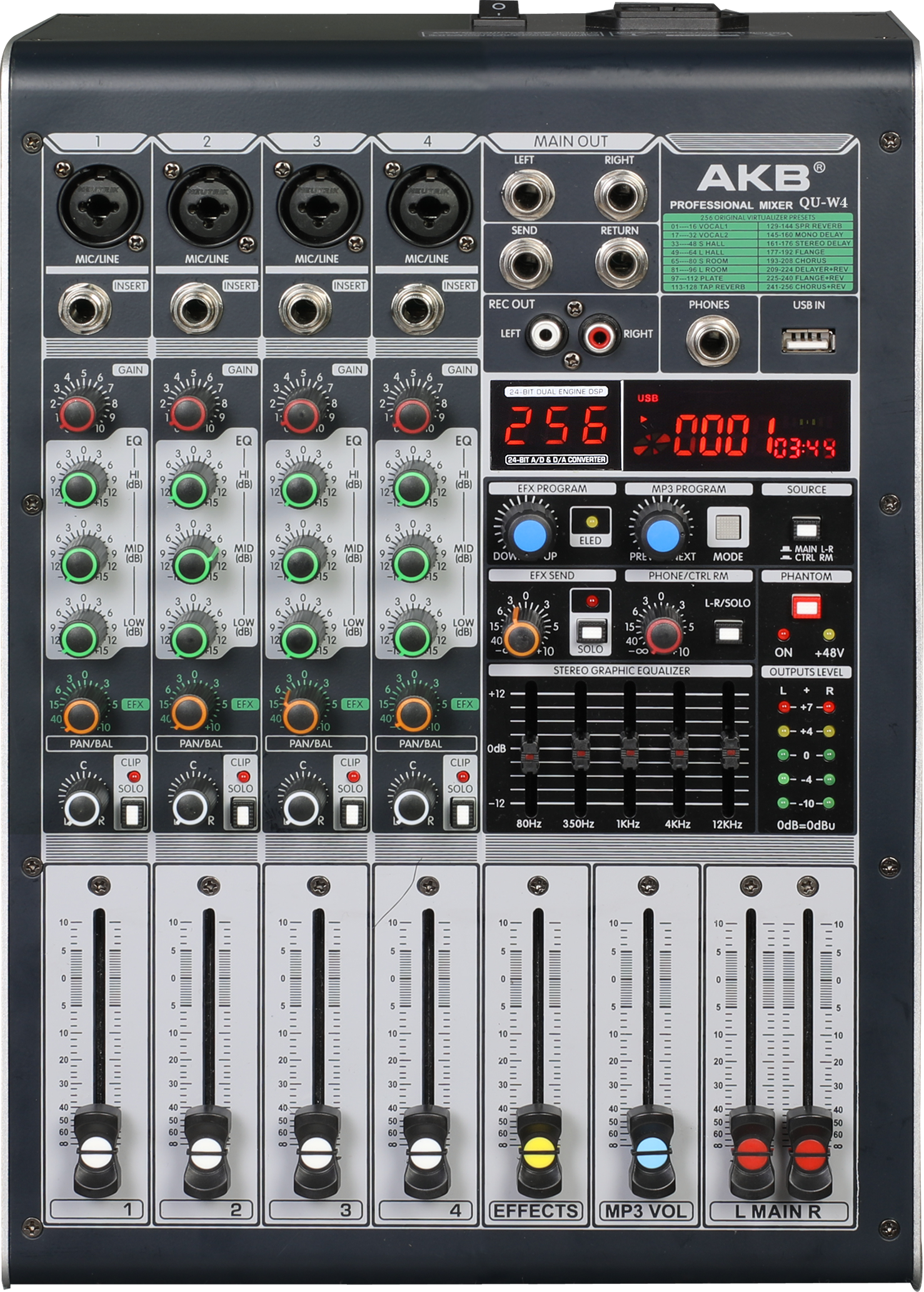924x1292 pixels.
Task: Click the 256 DSP preset display
Action: pos(555,425)
